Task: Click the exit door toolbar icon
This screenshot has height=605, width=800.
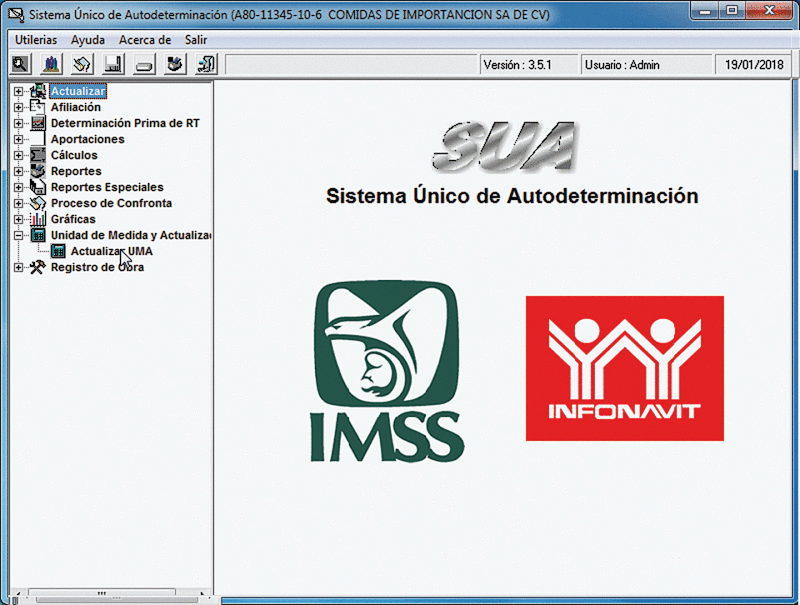Action: [206, 64]
